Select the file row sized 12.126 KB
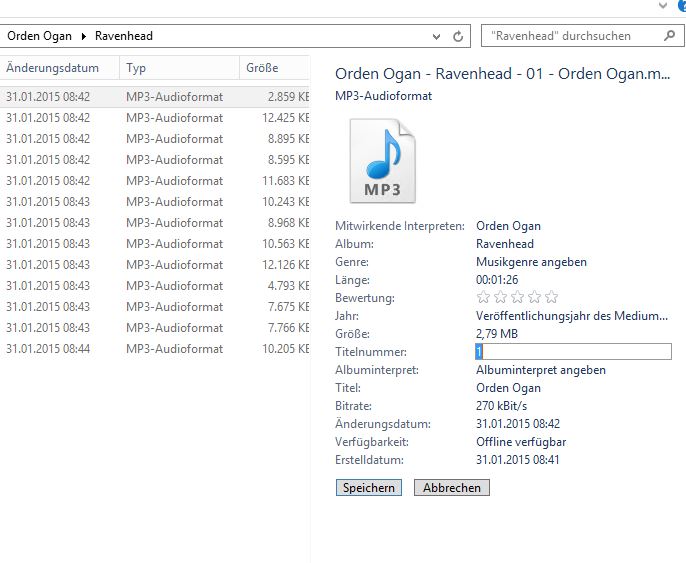The width and height of the screenshot is (686, 563). (154, 265)
